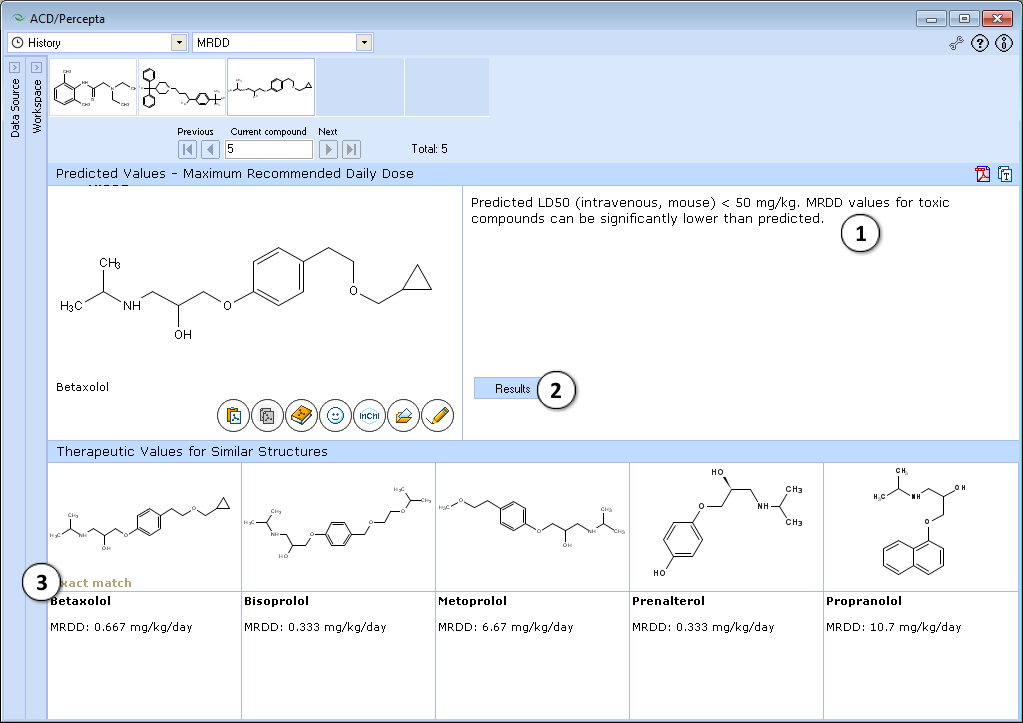
Task: Expand the Workspace side panel
Action: [x=37, y=67]
